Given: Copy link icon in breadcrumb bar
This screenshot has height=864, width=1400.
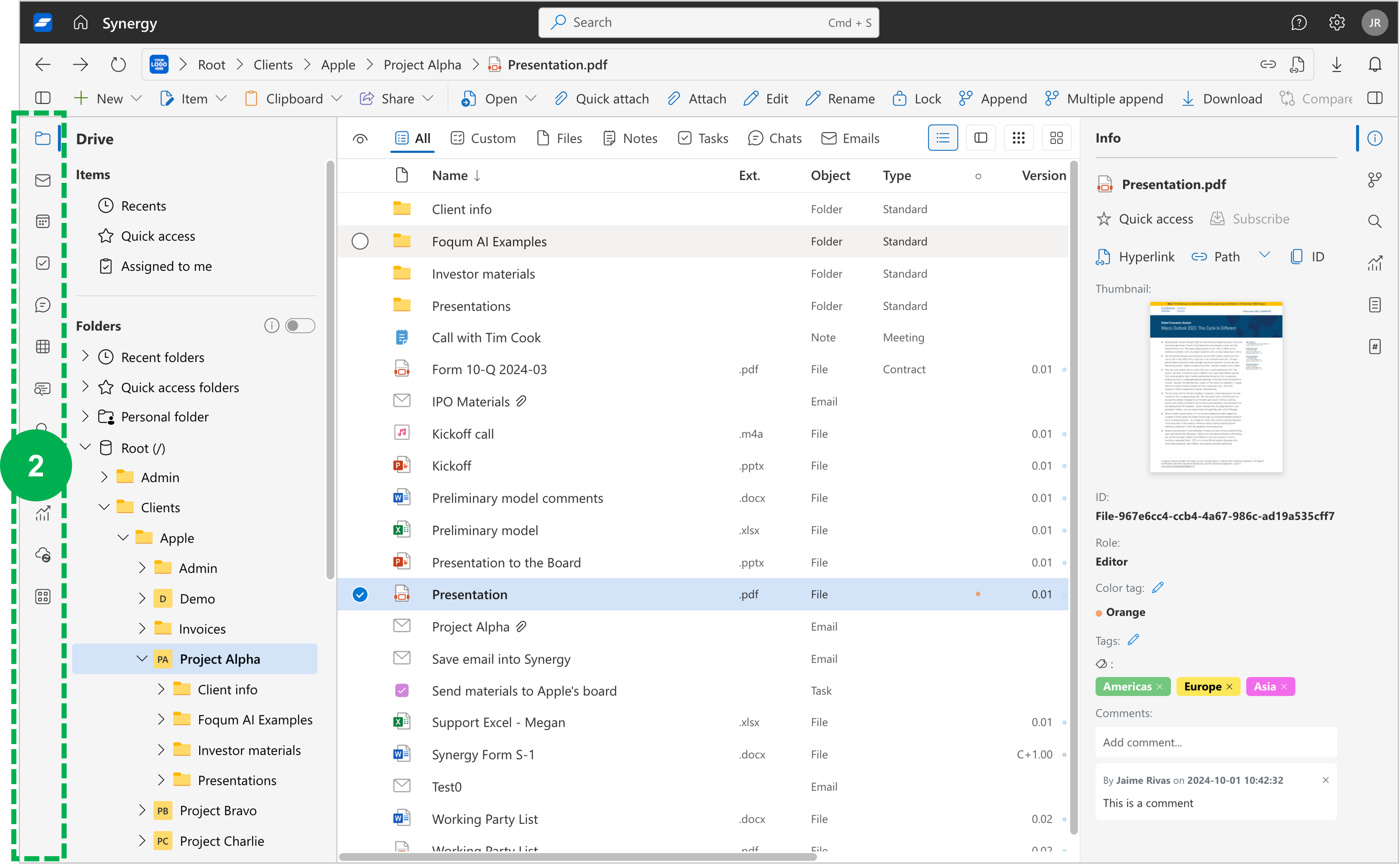Looking at the screenshot, I should [x=1267, y=64].
